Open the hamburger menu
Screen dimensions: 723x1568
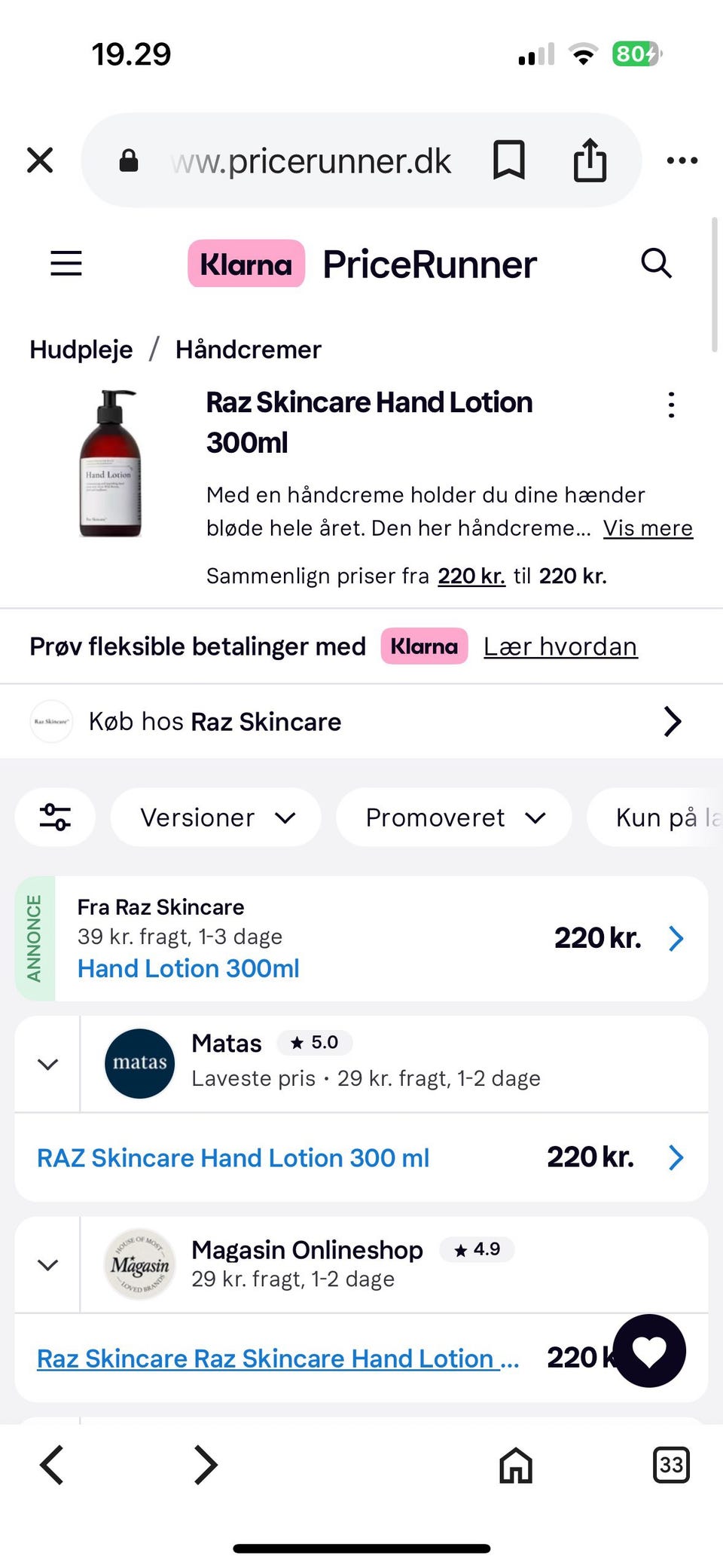click(66, 264)
